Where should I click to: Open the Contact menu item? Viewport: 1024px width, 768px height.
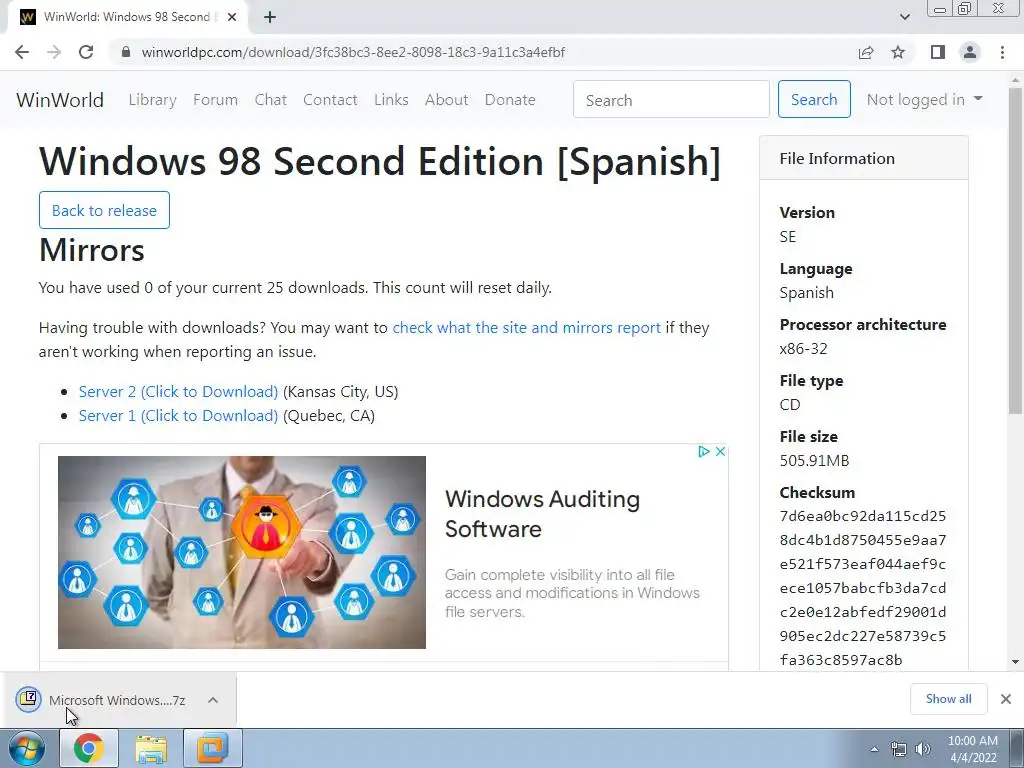point(330,100)
